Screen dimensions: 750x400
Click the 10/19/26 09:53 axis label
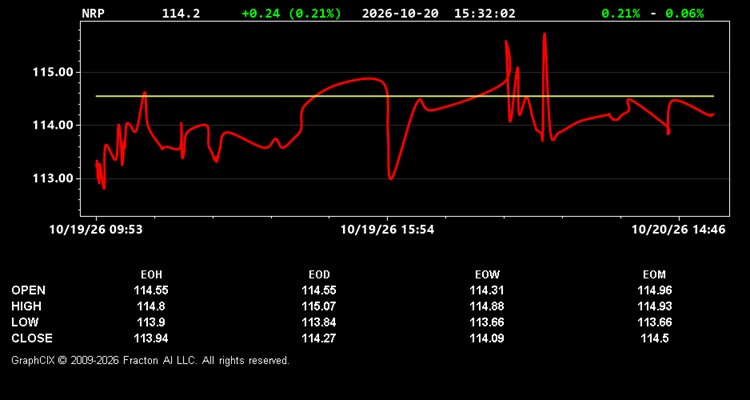coord(96,230)
